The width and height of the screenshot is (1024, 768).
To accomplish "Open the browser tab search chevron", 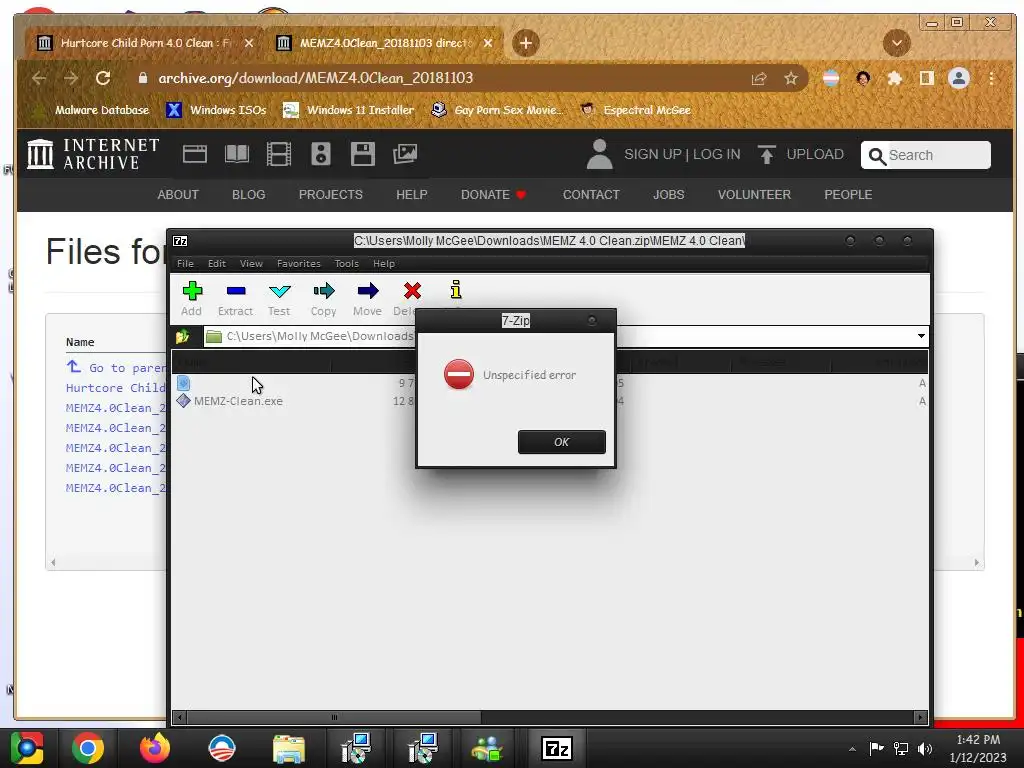I will coord(897,43).
